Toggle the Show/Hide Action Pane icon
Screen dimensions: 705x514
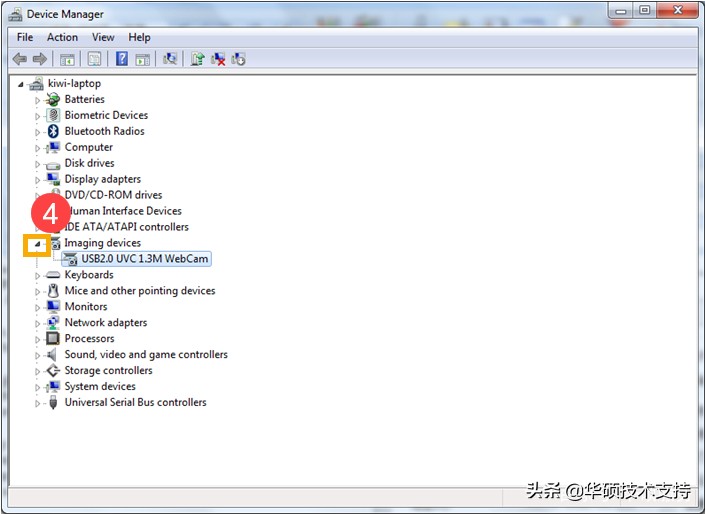tap(143, 59)
